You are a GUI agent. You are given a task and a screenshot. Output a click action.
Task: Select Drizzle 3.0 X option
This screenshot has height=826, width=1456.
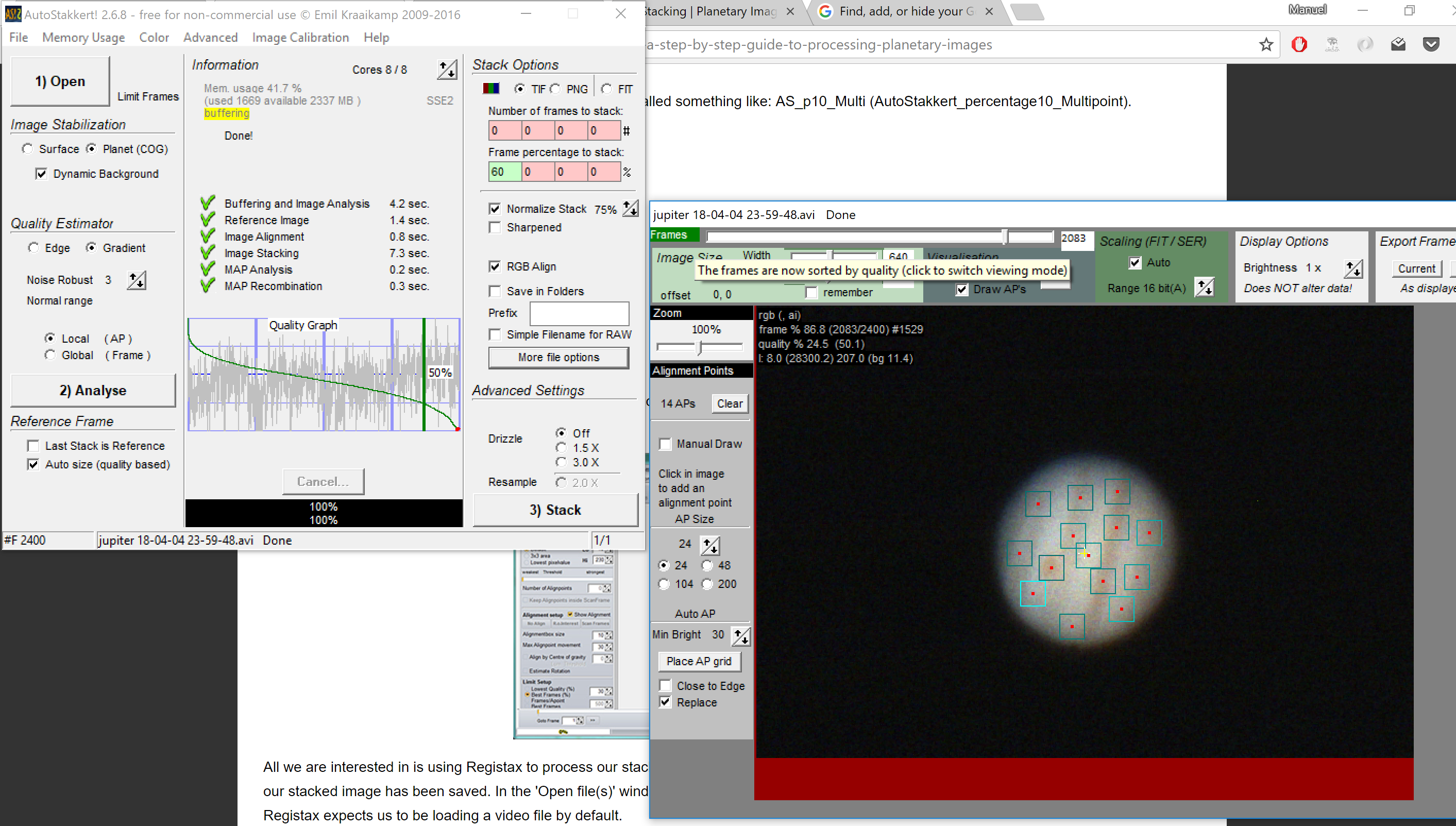click(561, 462)
